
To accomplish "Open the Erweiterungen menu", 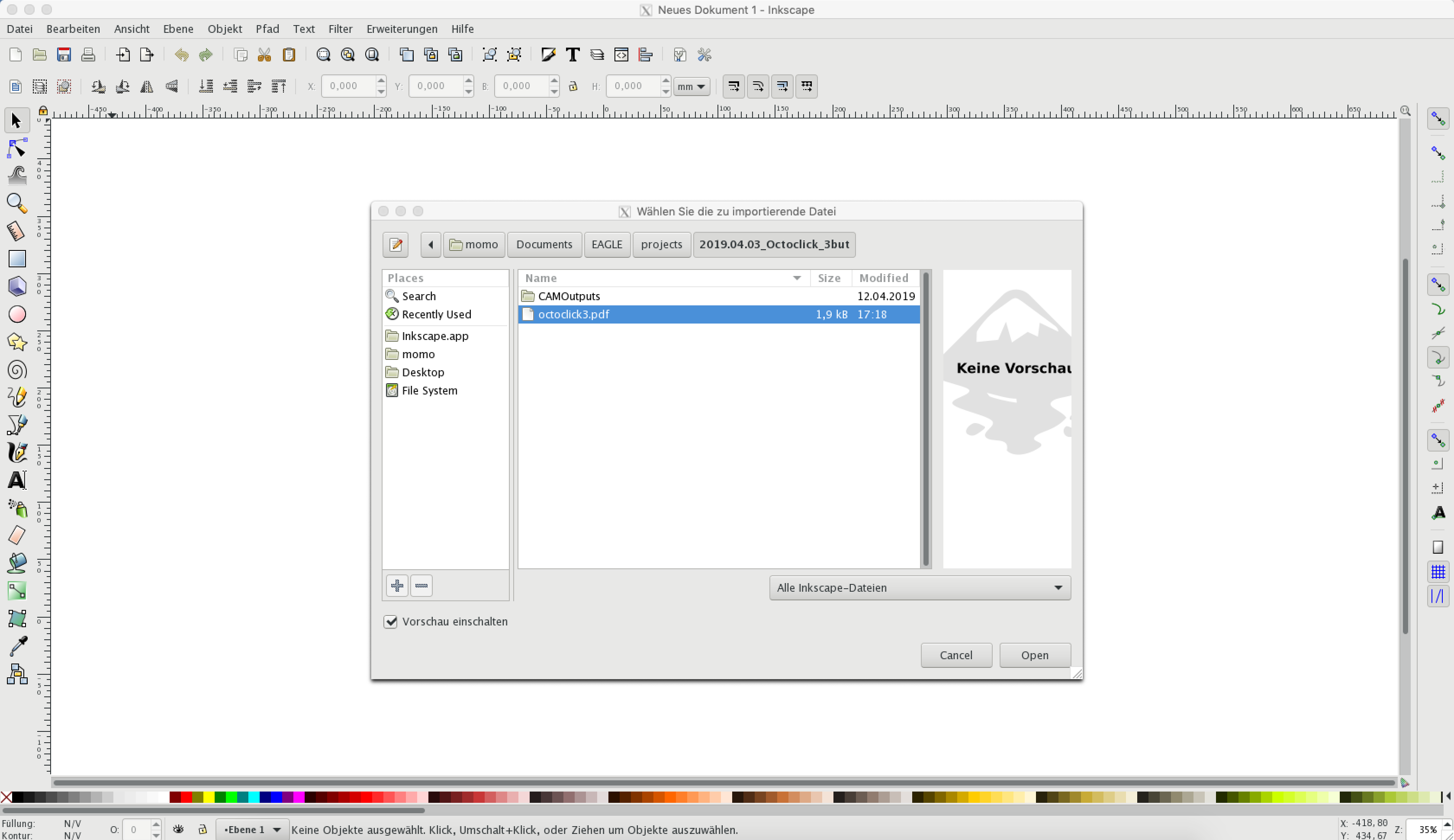I will point(401,28).
